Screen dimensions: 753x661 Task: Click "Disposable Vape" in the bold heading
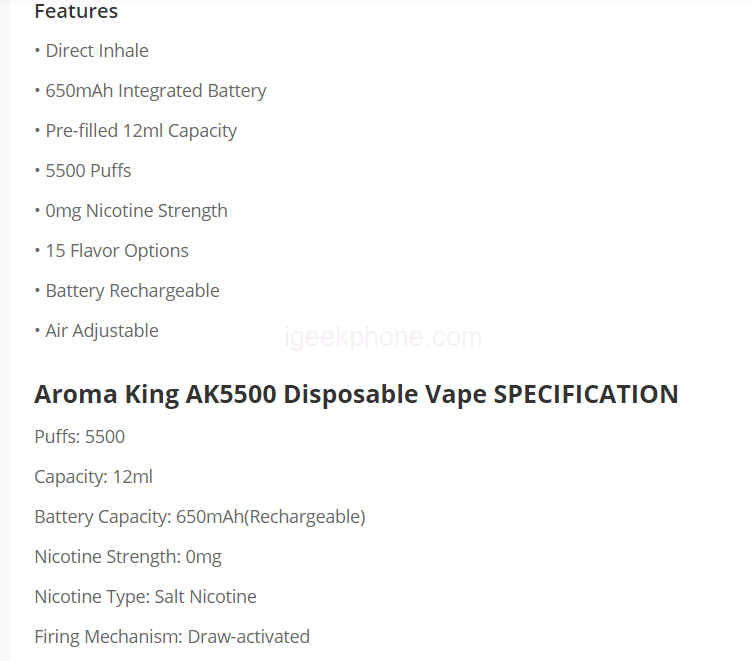click(385, 394)
